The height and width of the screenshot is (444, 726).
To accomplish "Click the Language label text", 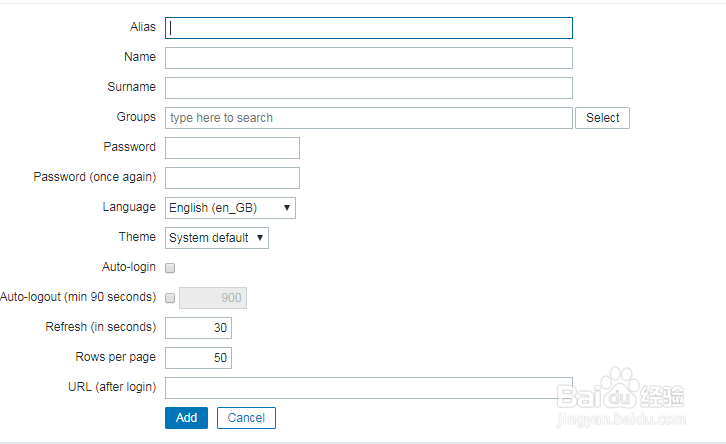I will [x=129, y=207].
